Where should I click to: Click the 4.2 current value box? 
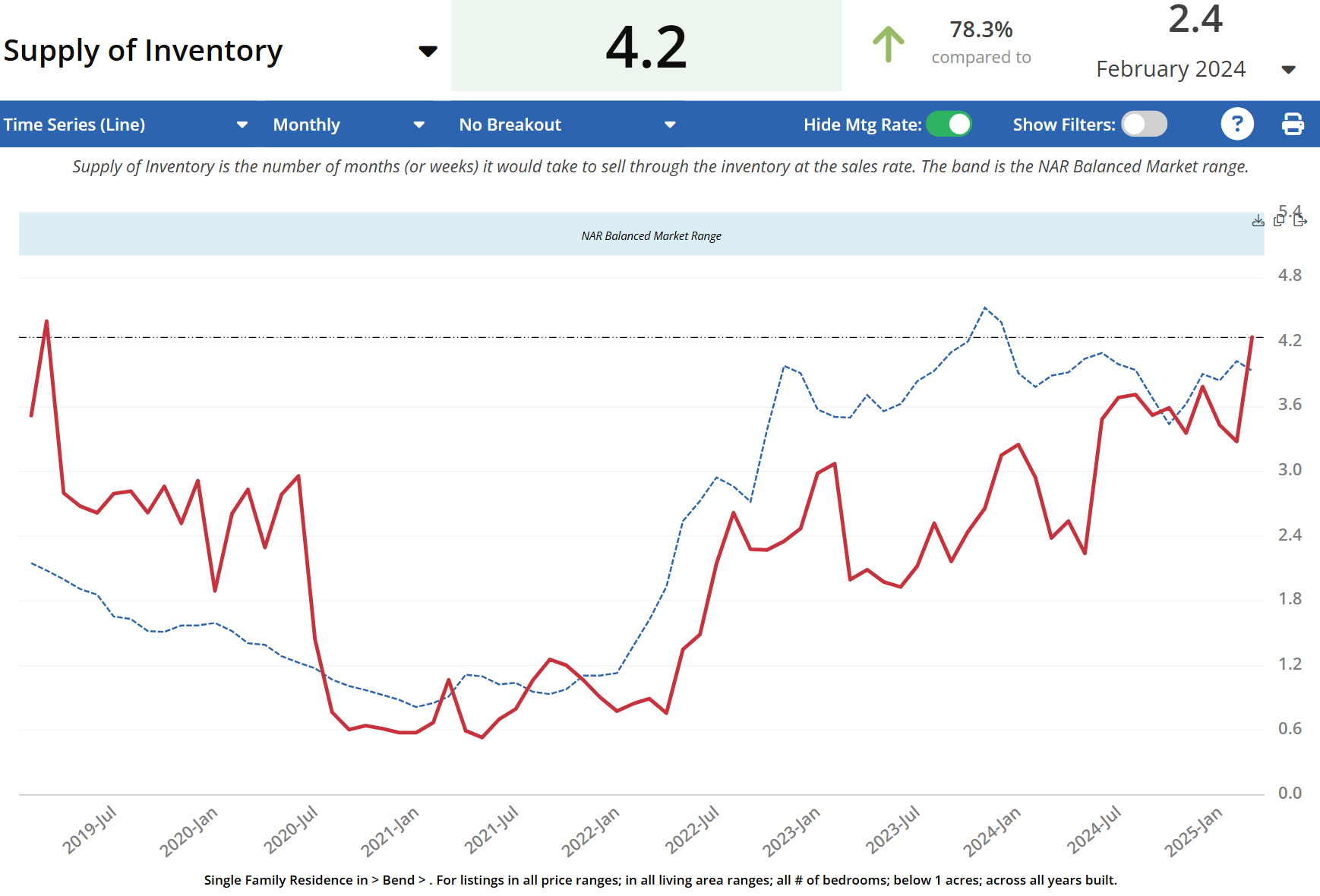(646, 47)
